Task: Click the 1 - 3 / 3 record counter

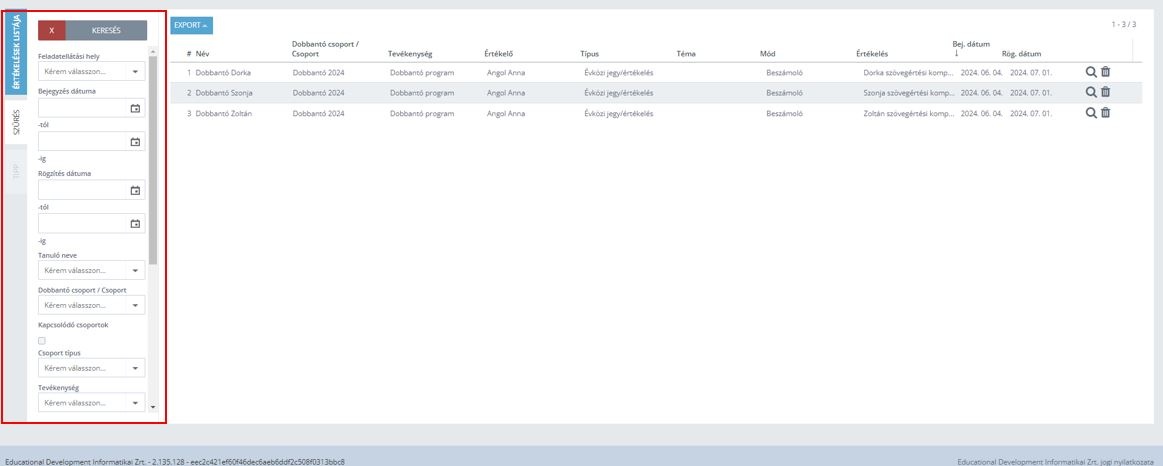Action: pos(1123,24)
